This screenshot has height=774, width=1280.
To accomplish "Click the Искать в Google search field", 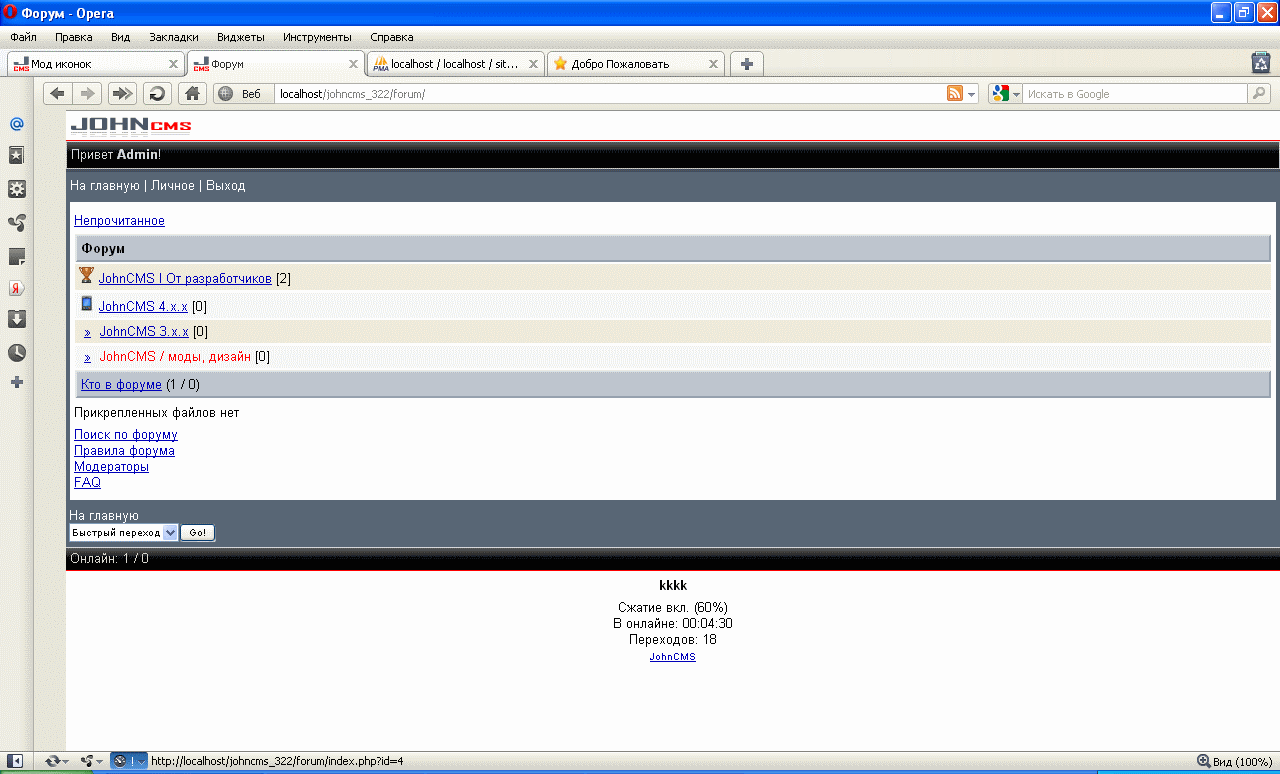I will (1136, 94).
